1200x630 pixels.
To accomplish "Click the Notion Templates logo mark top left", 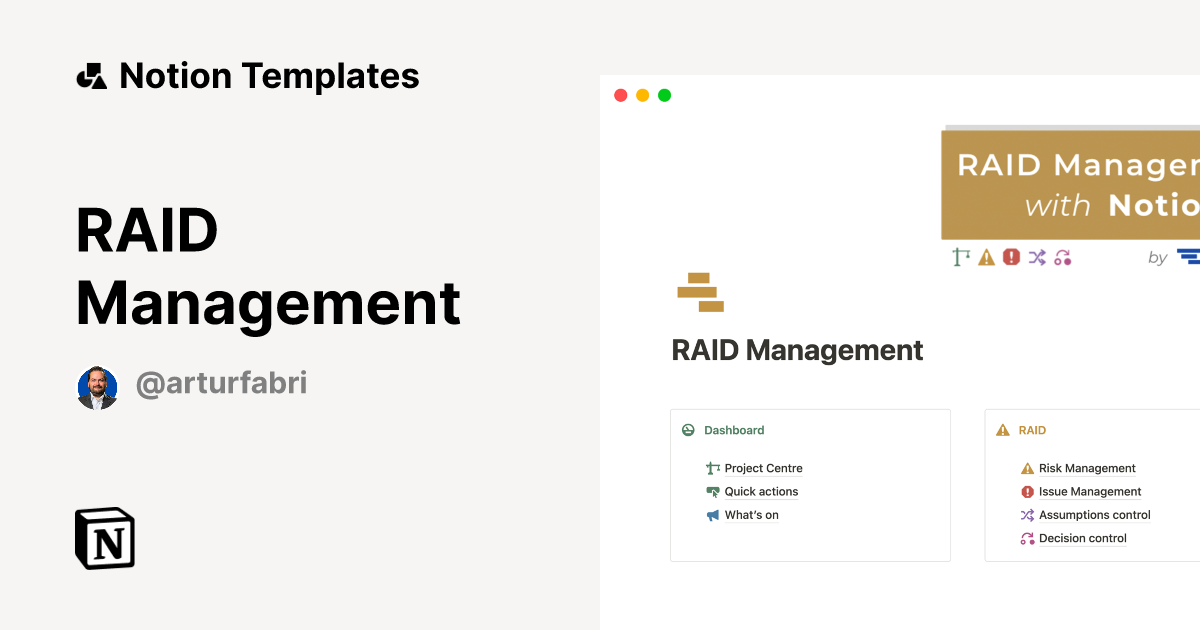I will (x=91, y=75).
